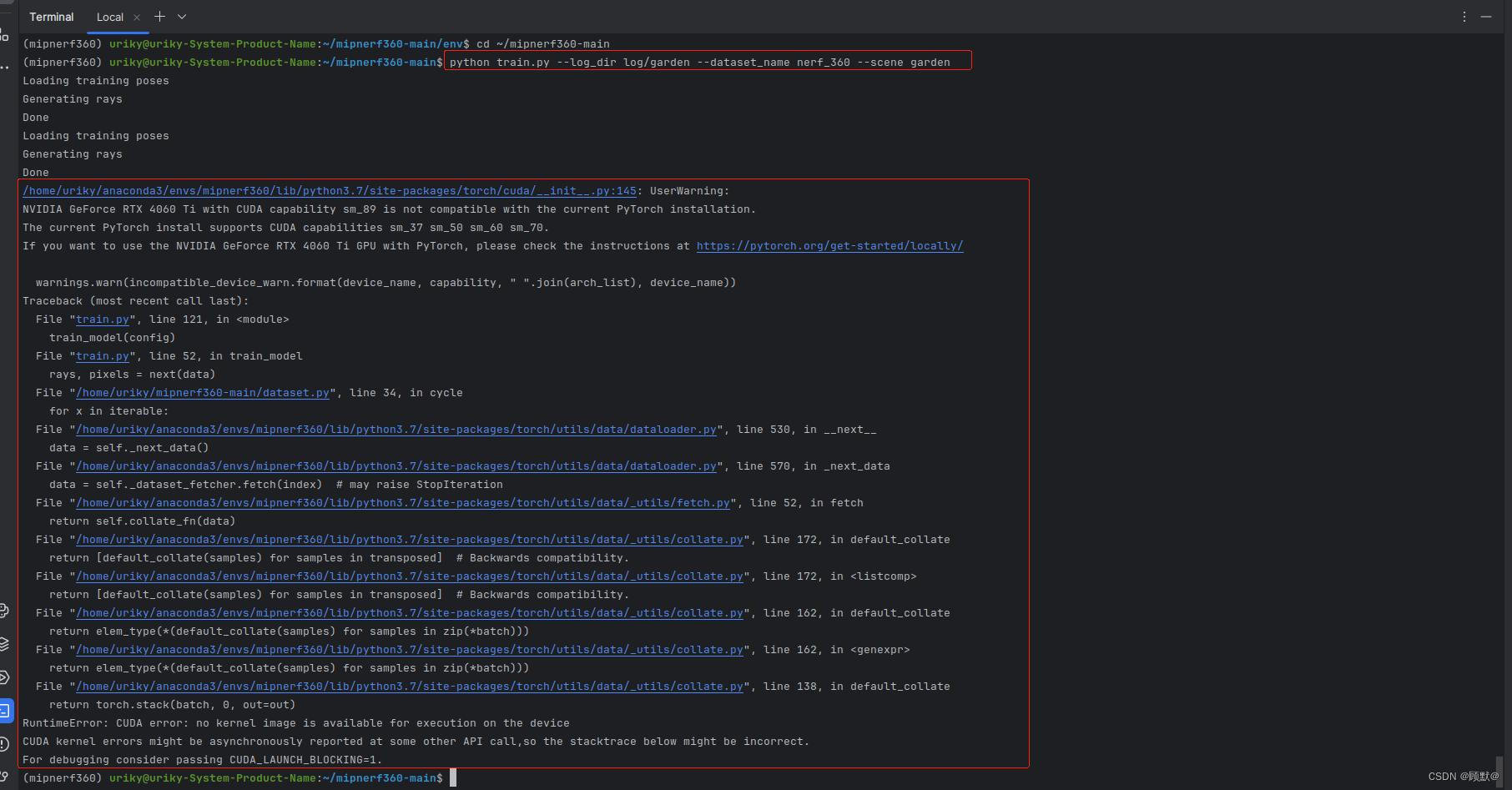
Task: Open the dataloader.py link in the traceback
Action: (x=396, y=430)
